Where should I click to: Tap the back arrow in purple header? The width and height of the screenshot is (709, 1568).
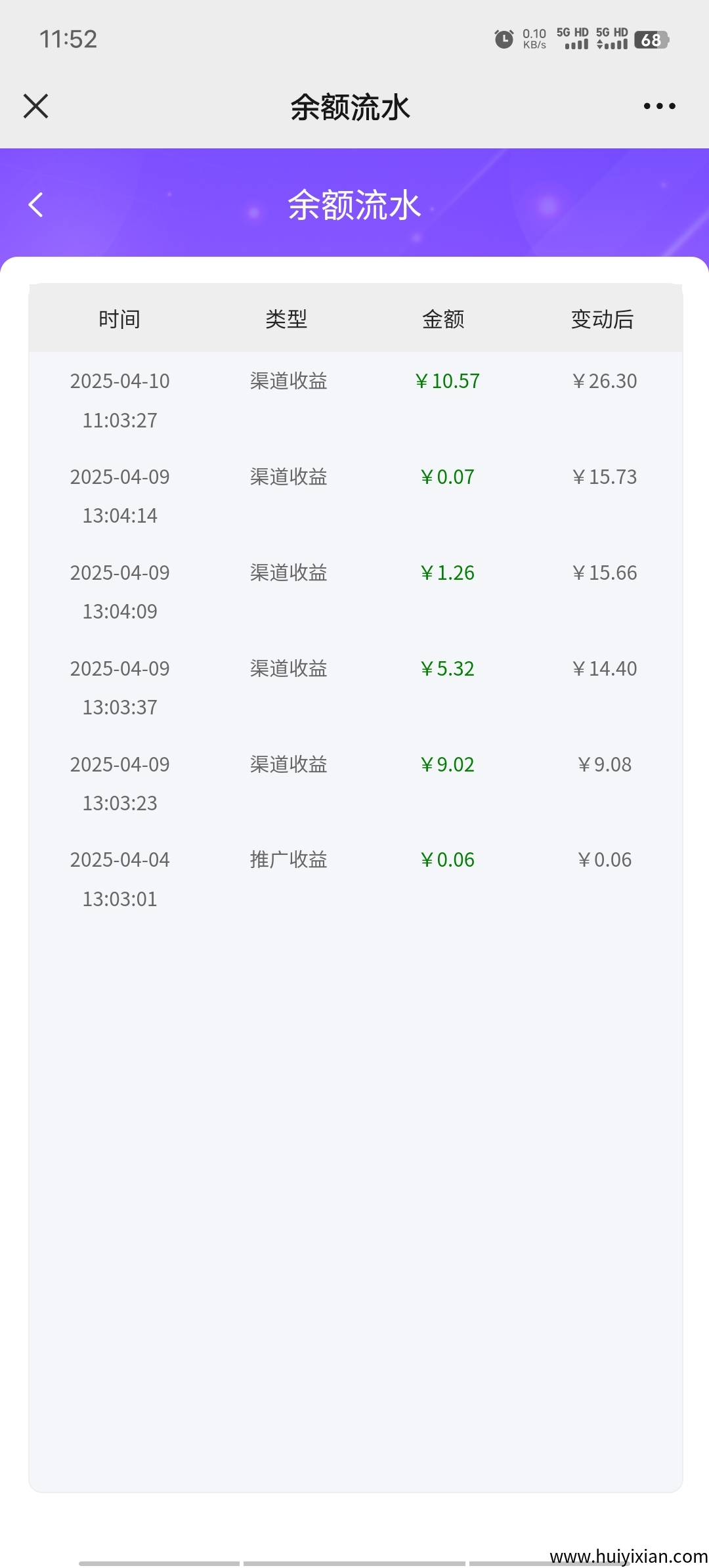click(36, 205)
